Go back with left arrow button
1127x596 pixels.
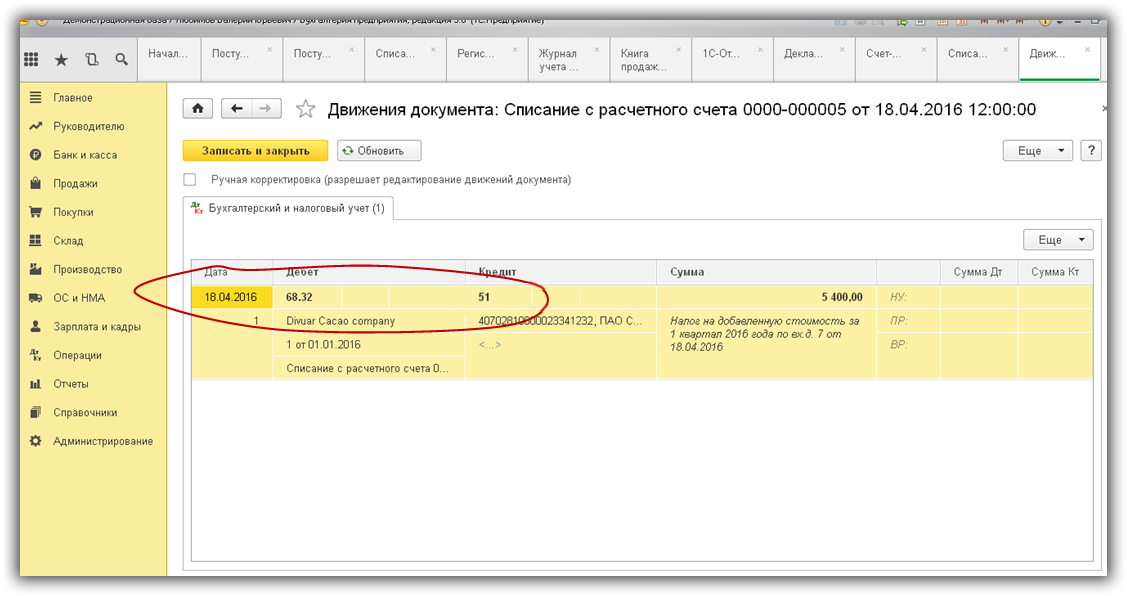236,109
